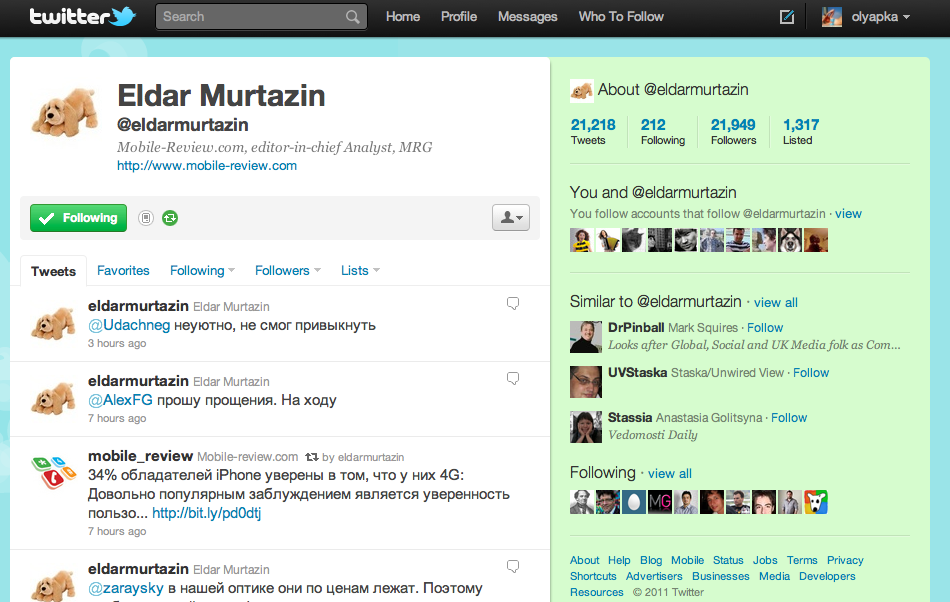Follow DrPinball Mark Squires
The width and height of the screenshot is (950, 602).
(x=765, y=328)
